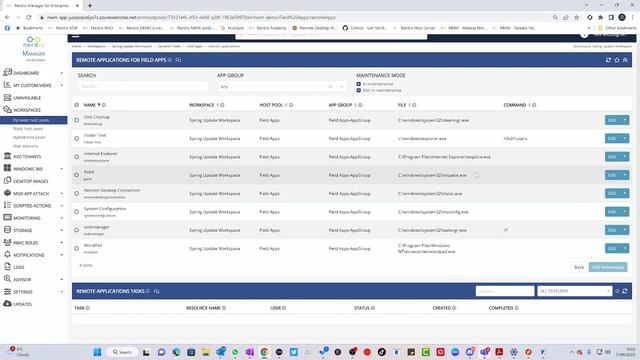Image resolution: width=640 pixels, height=360 pixels.
Task: Open Edit dropdown arrow for WordPad row
Action: [624, 248]
